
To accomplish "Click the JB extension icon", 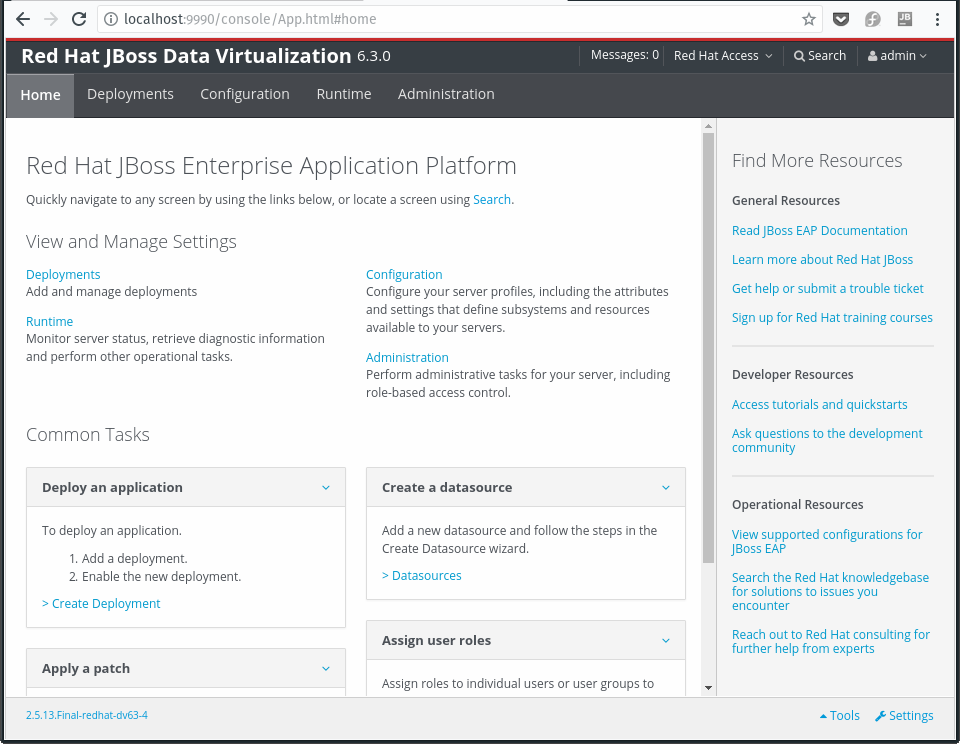I will (x=905, y=19).
